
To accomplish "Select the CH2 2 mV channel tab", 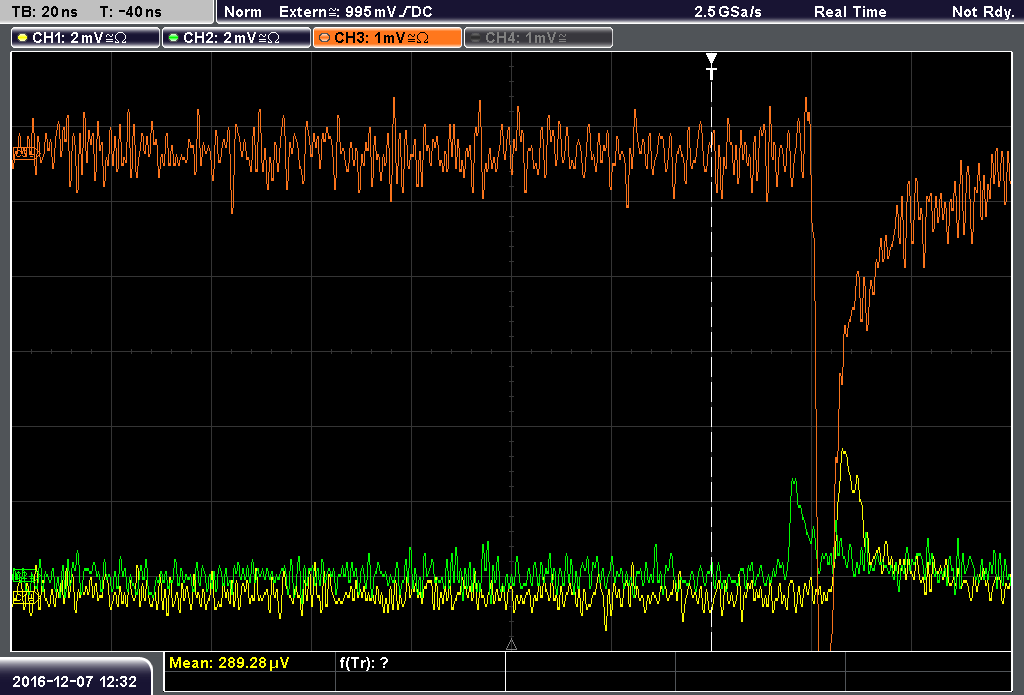I will click(236, 38).
